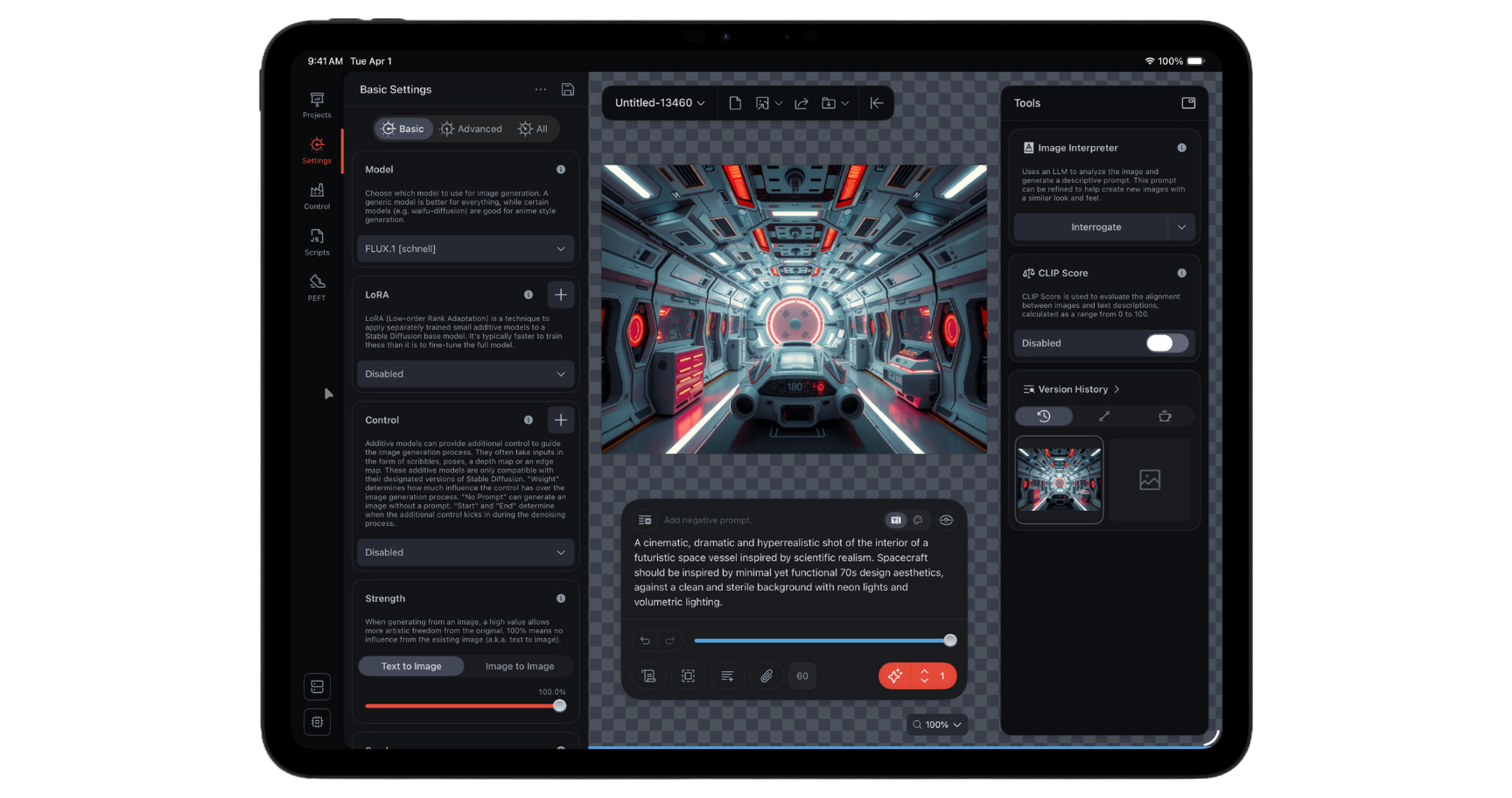Select Image to Image mode
This screenshot has width=1512, height=798.
[x=520, y=666]
